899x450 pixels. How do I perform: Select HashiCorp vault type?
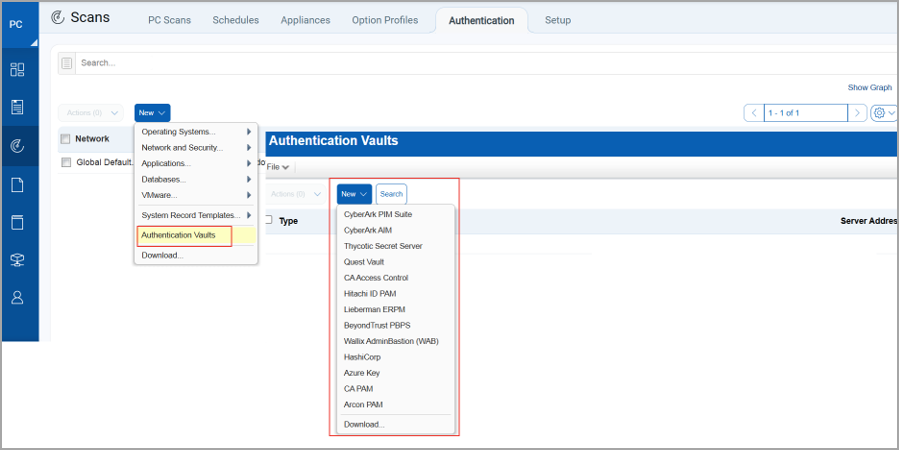[395, 357]
